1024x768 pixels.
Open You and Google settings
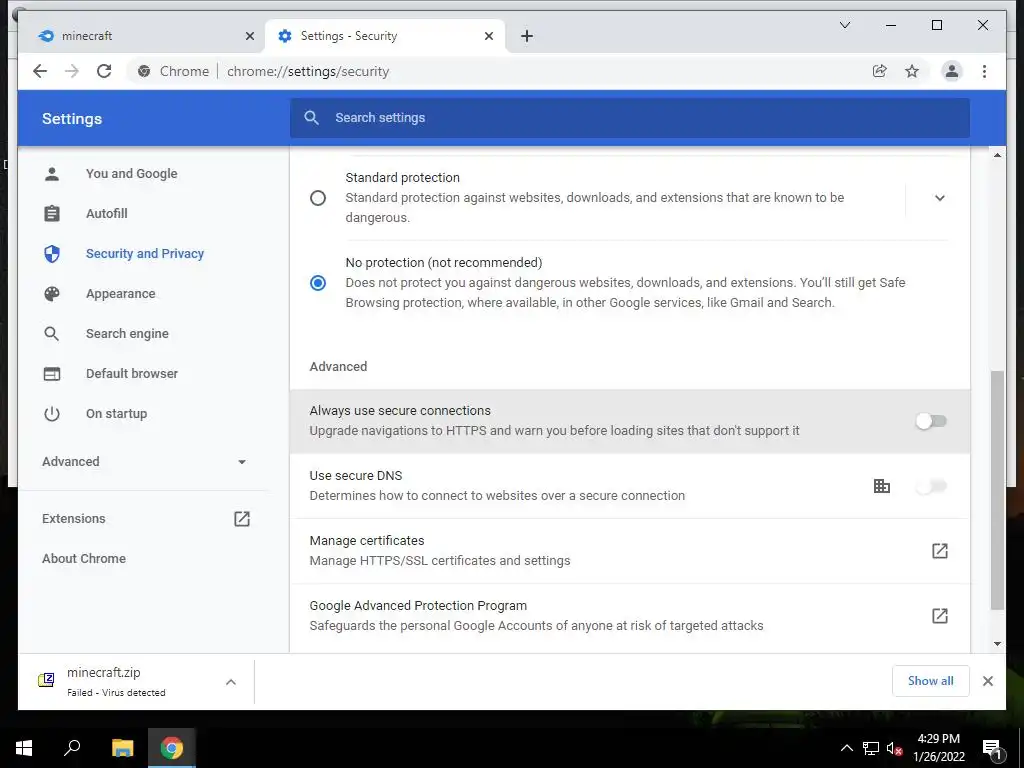click(131, 174)
